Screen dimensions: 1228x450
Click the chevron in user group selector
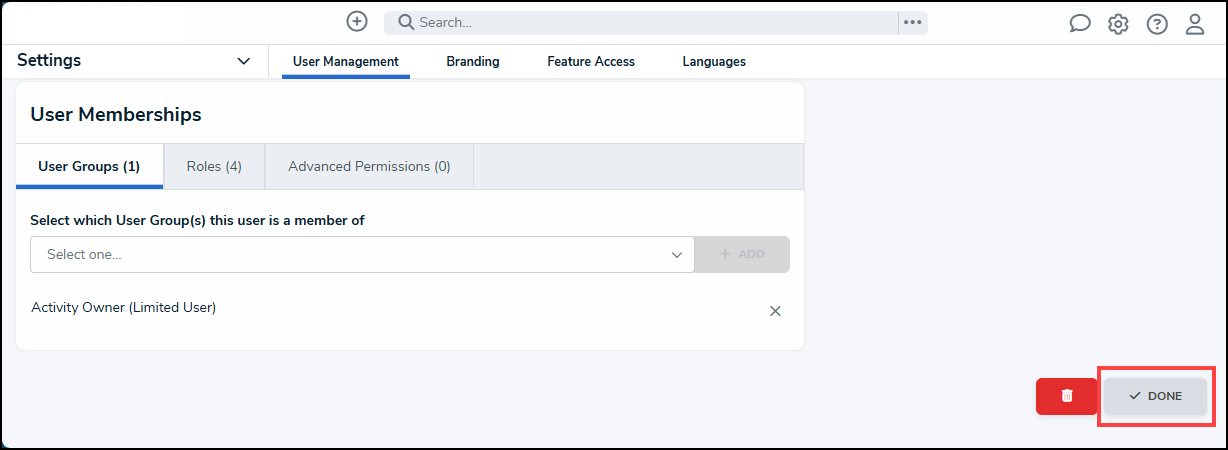point(677,255)
